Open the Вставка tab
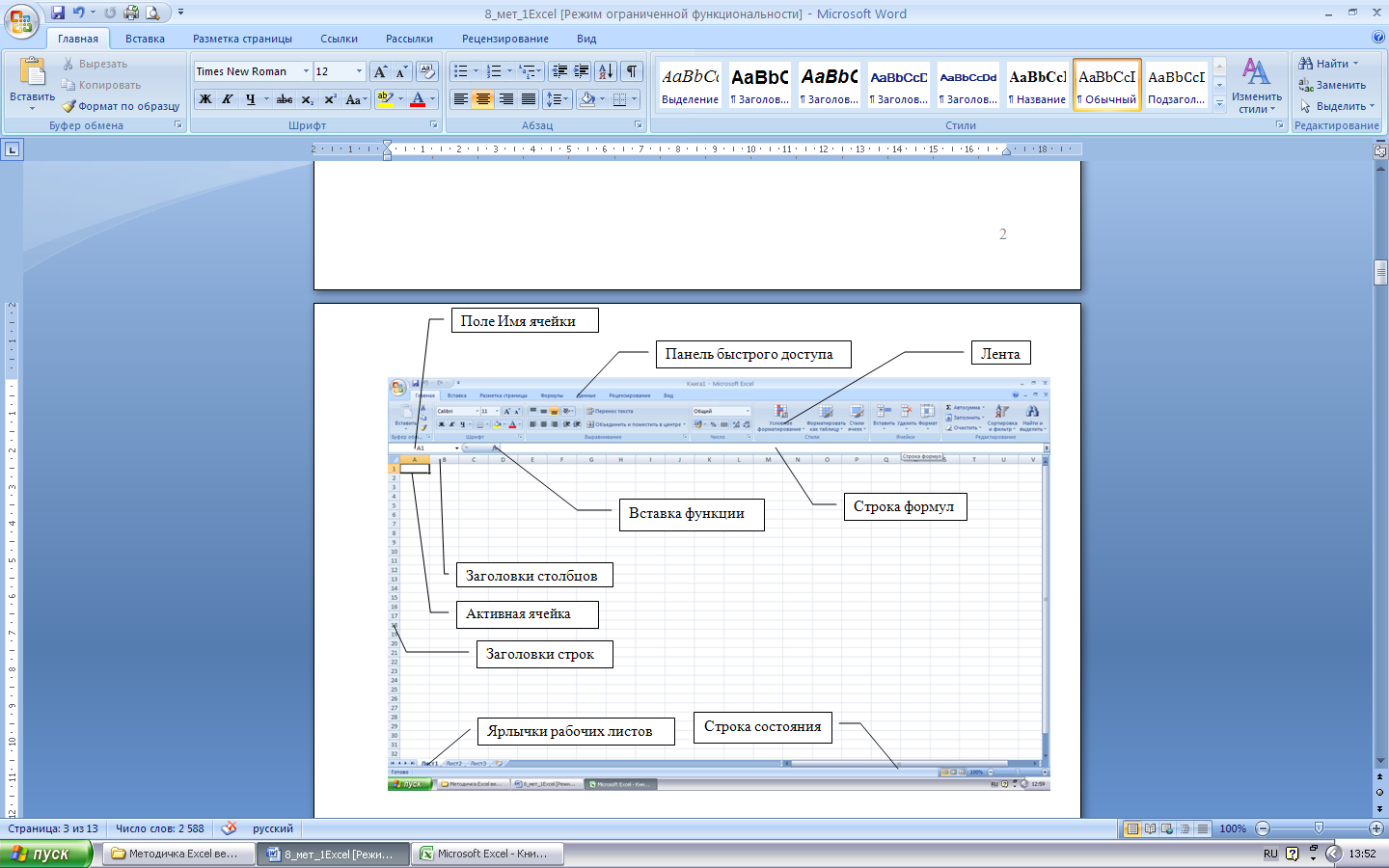The image size is (1389, 868). tap(145, 39)
